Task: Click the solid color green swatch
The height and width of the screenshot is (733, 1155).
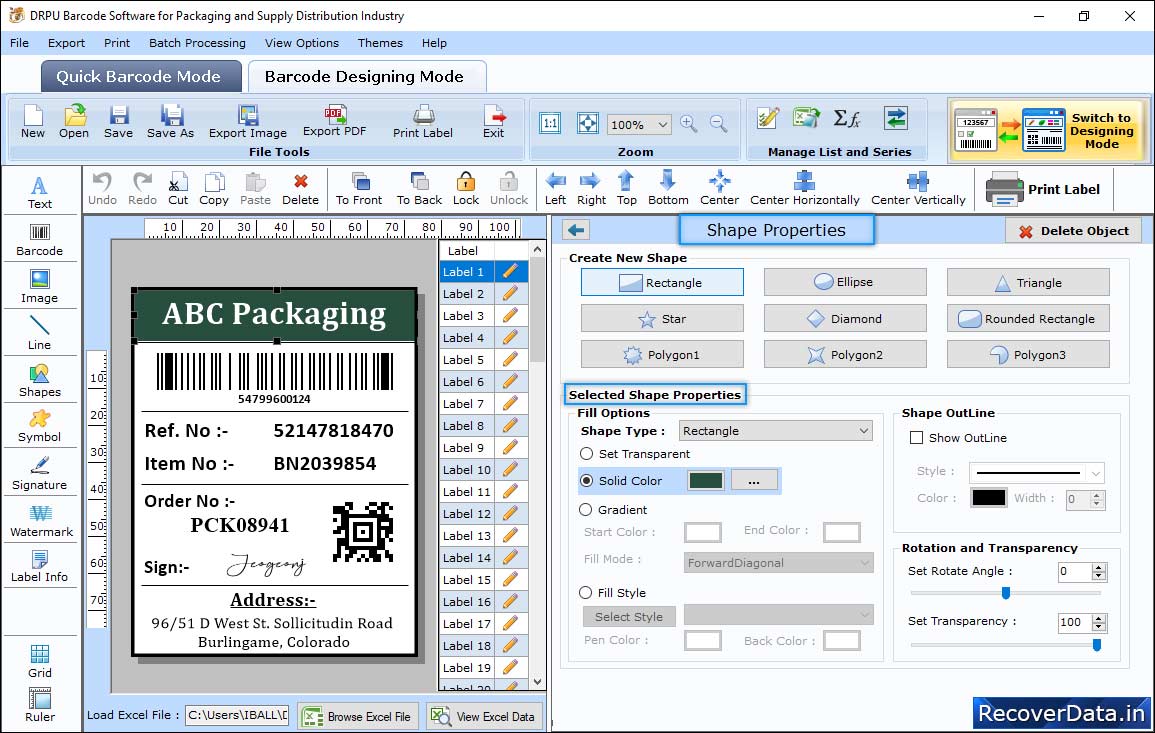Action: (x=706, y=480)
